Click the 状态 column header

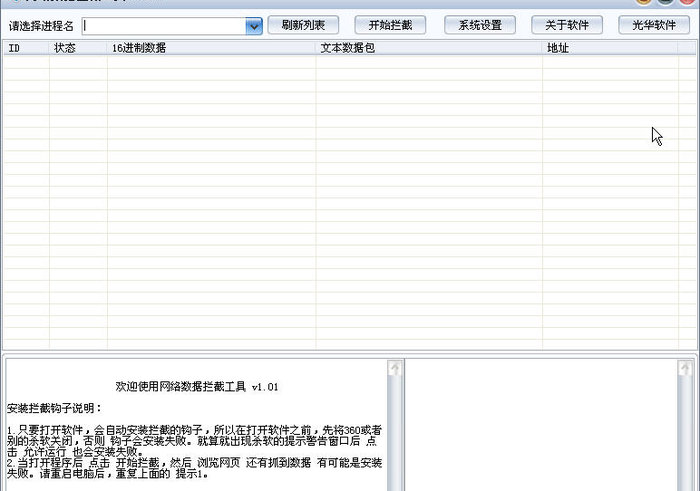(x=78, y=48)
